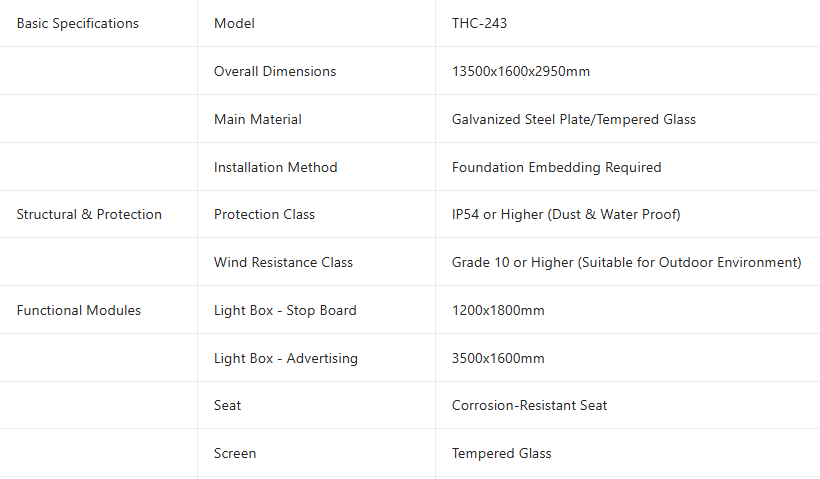Image resolution: width=820 pixels, height=479 pixels.
Task: Click the Basic Specifications category cell
Action: 78,23
